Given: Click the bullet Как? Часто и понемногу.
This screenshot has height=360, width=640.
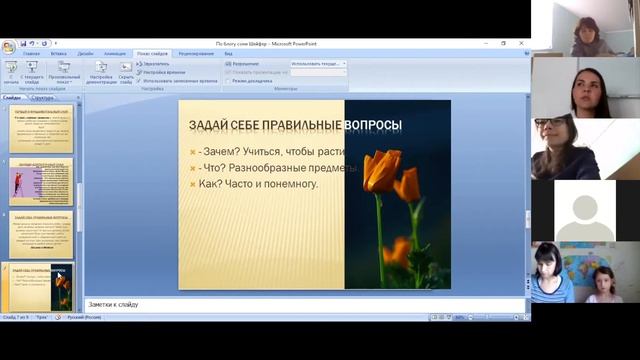Looking at the screenshot, I should point(258,184).
